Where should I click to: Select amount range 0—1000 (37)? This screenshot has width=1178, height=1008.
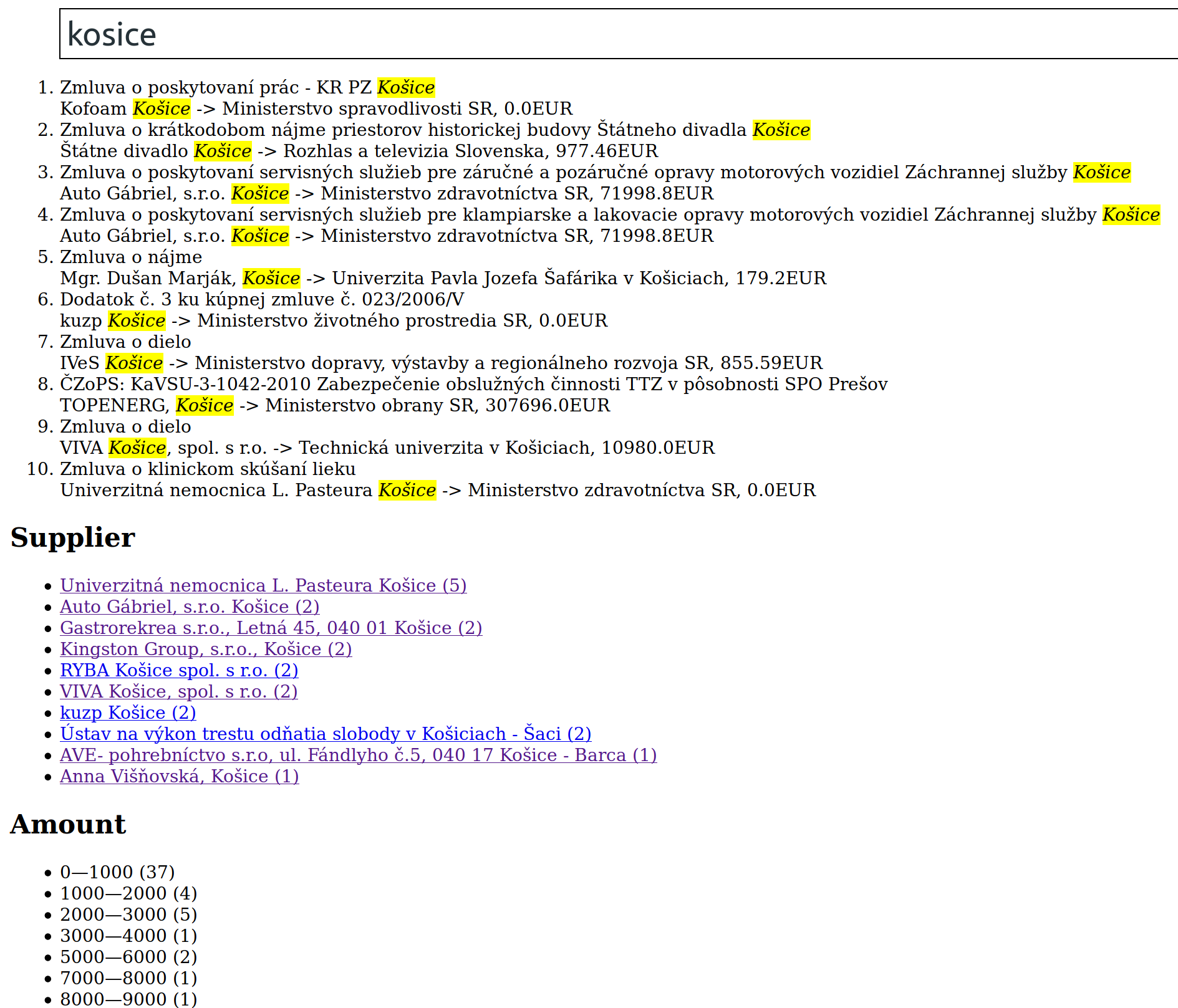(117, 872)
